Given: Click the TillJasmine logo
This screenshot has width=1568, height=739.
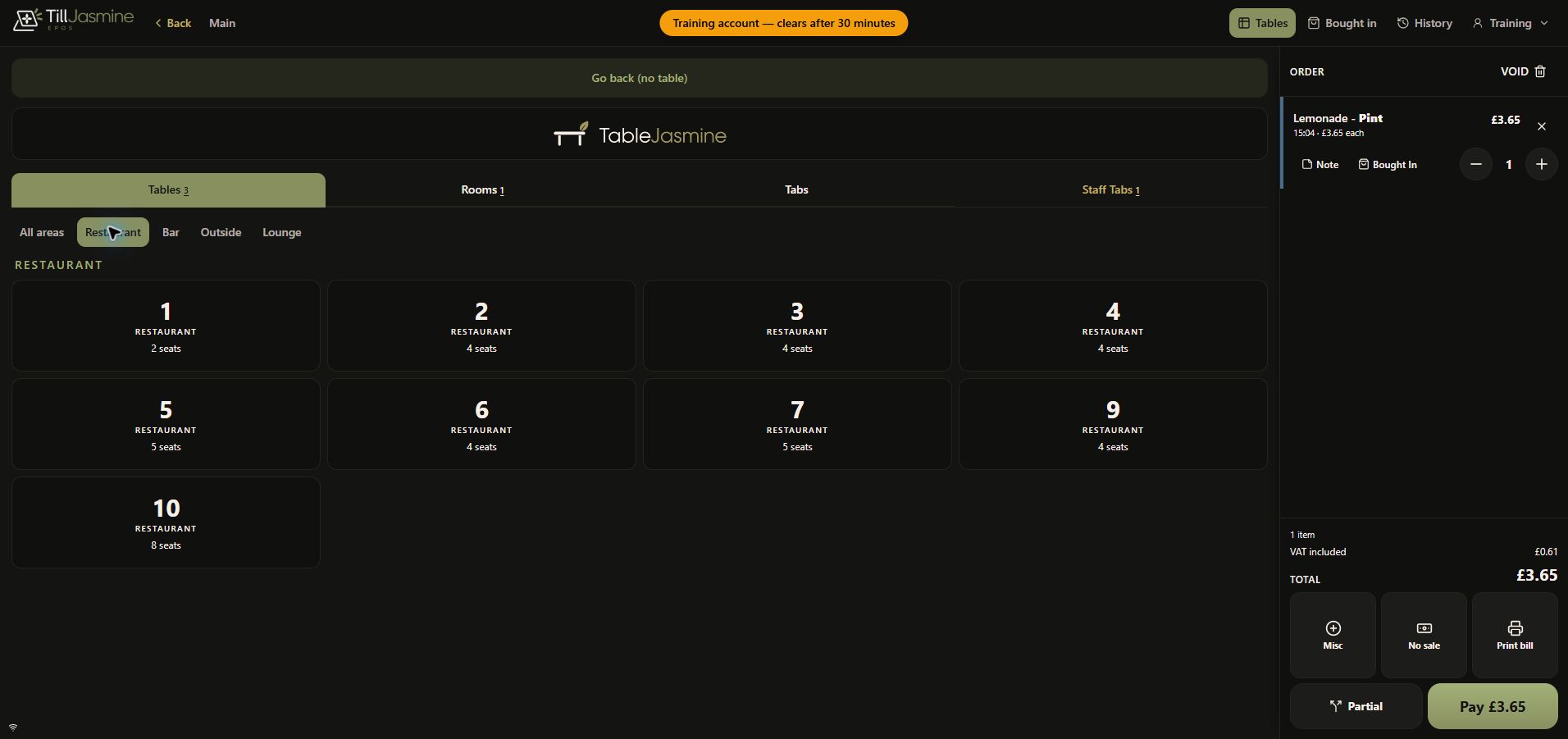Looking at the screenshot, I should (x=73, y=20).
